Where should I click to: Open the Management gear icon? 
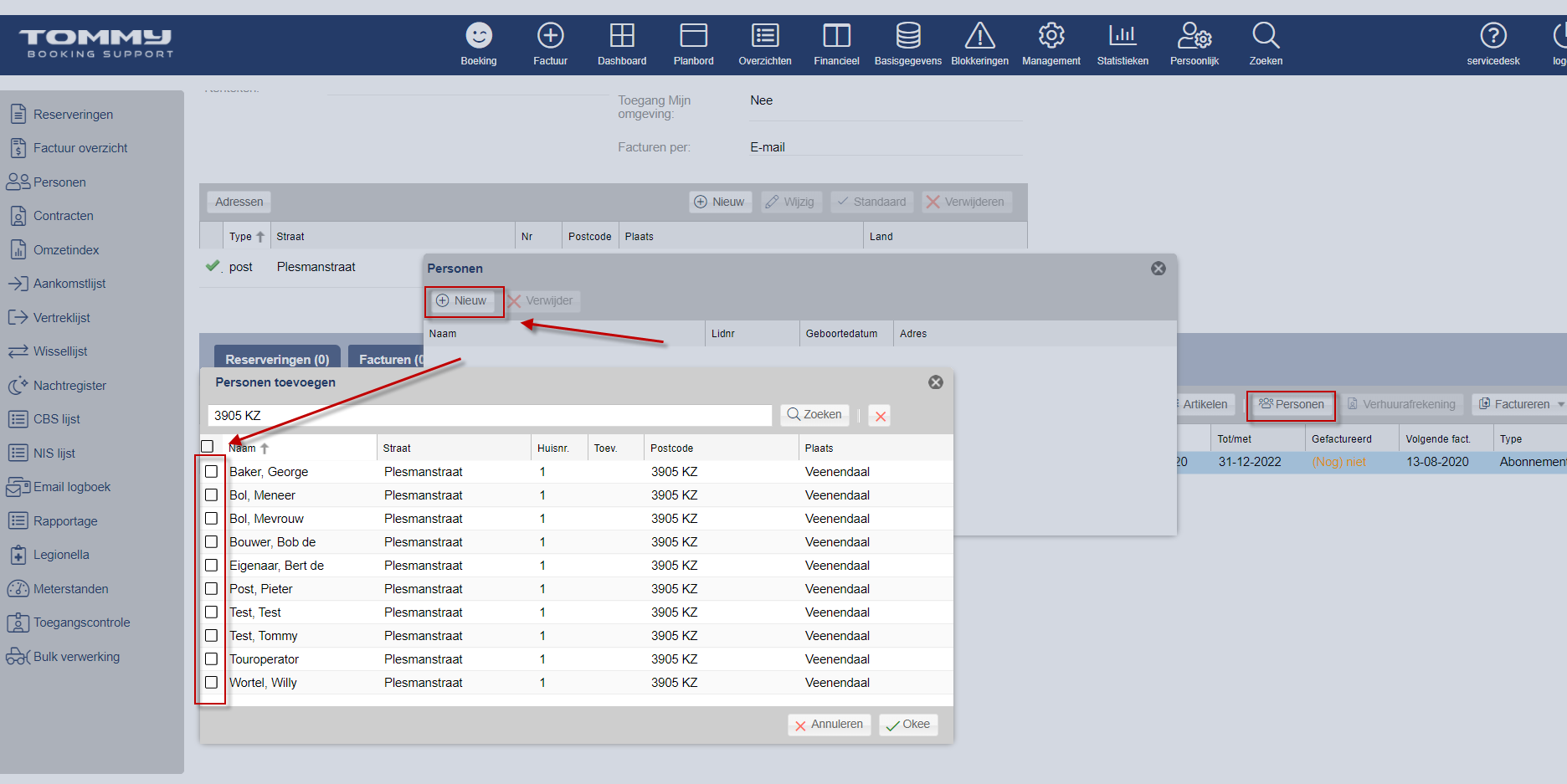pos(1051,36)
